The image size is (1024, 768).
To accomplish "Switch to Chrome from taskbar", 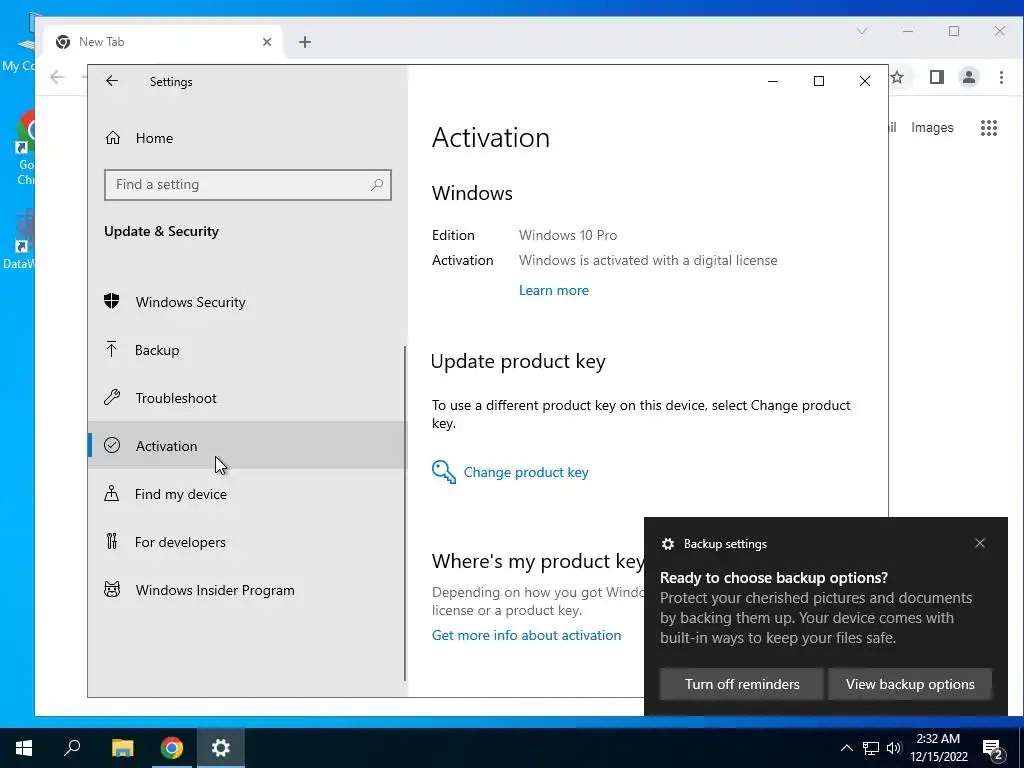I will [172, 748].
